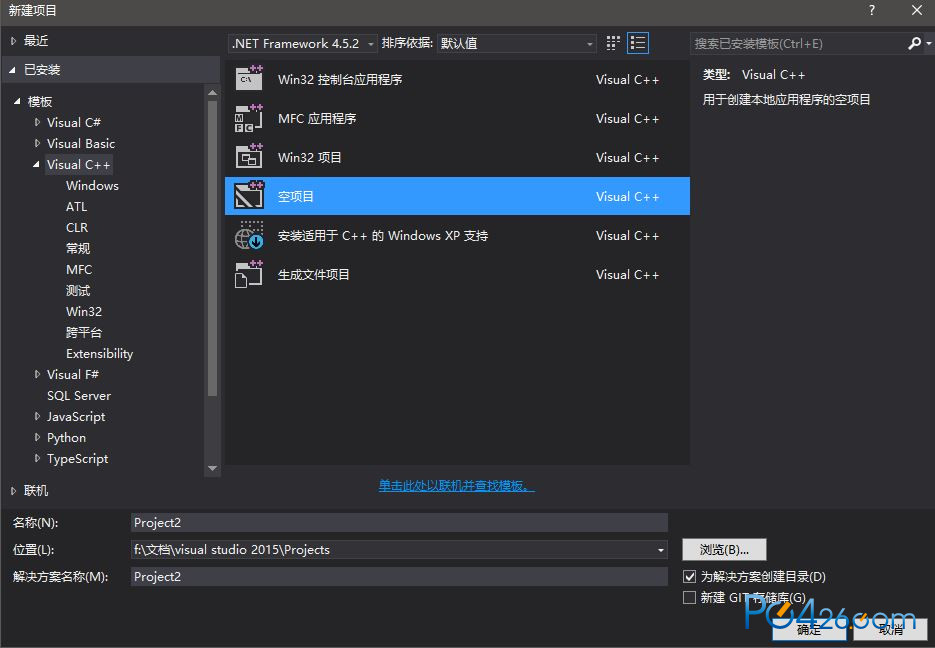Enable 为解决方案创建目录 checkbox

(689, 576)
